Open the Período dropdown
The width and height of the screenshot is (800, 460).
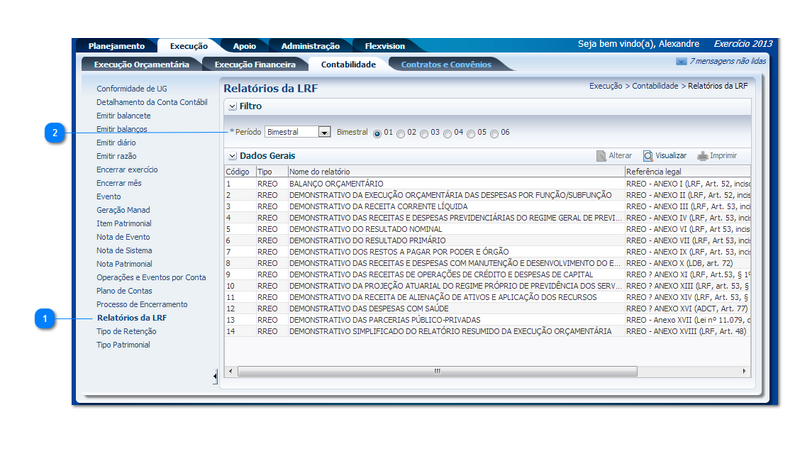point(324,132)
